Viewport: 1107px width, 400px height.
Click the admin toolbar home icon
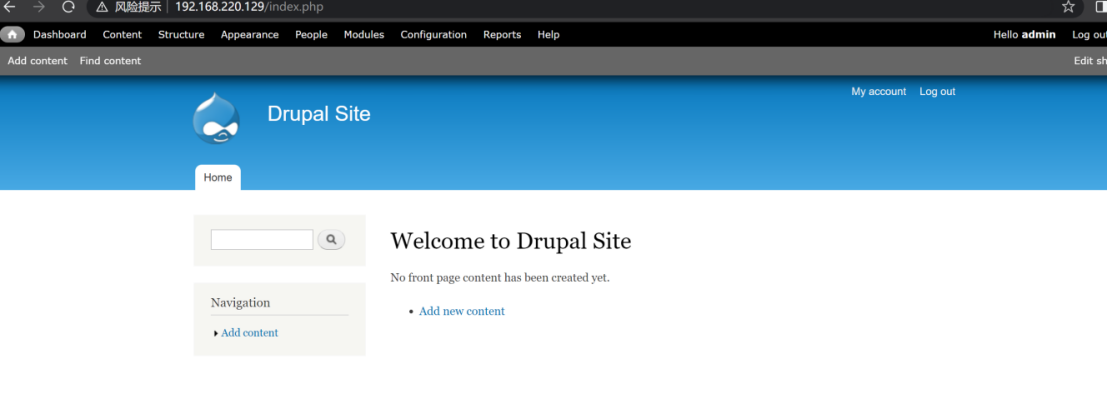(x=12, y=35)
